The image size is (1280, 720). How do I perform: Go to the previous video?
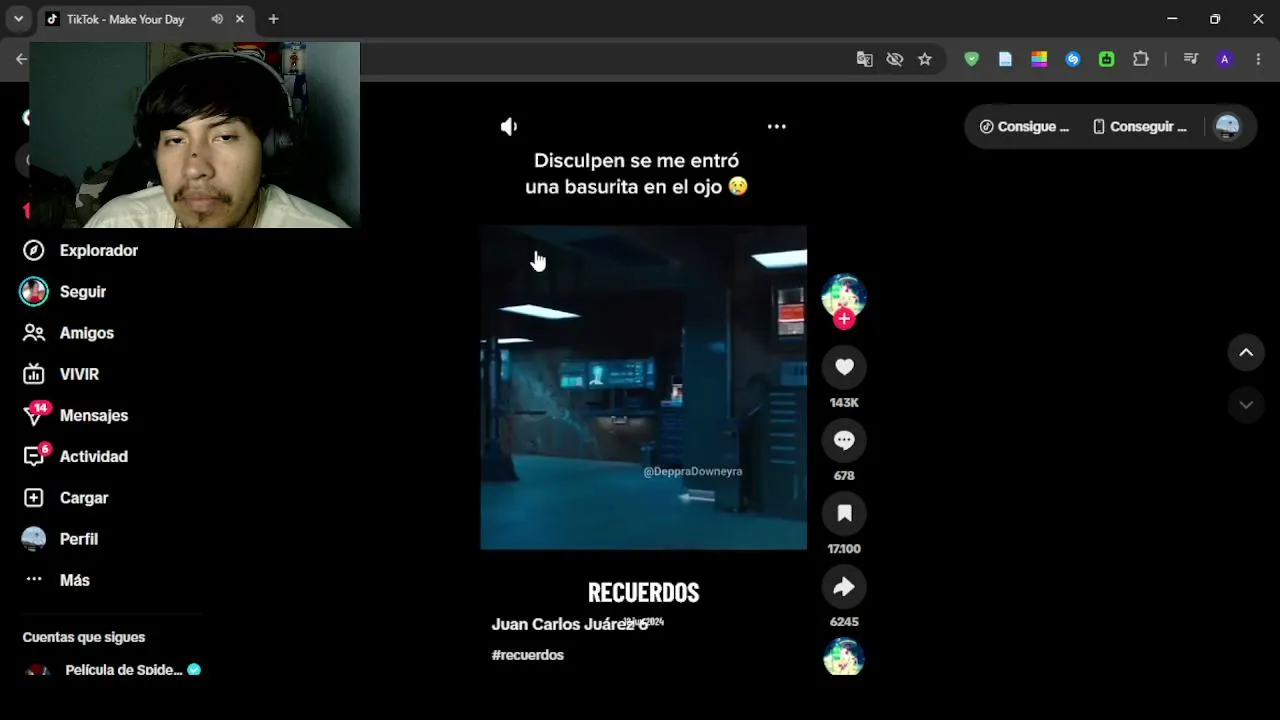[x=1246, y=352]
